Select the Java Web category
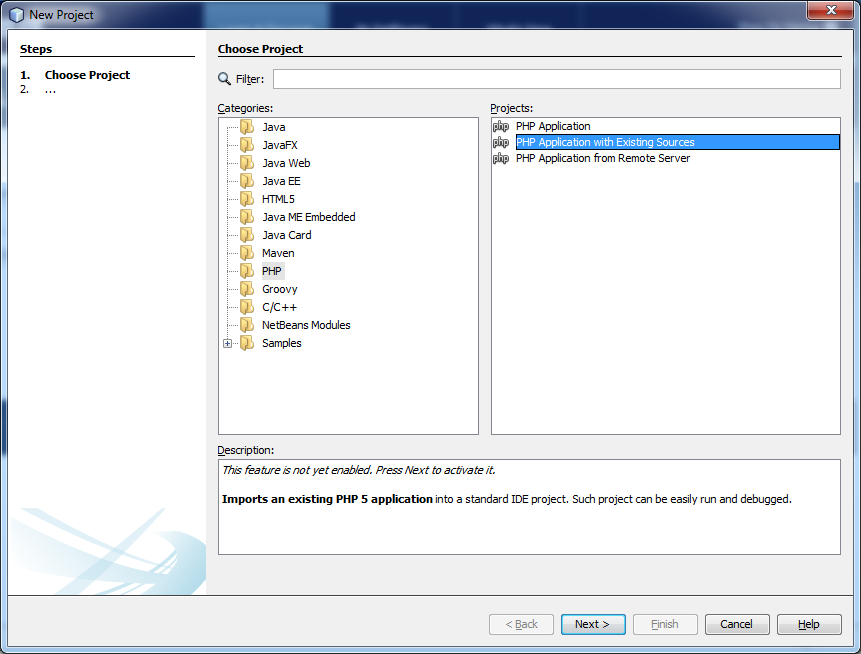This screenshot has height=654, width=861. 286,163
